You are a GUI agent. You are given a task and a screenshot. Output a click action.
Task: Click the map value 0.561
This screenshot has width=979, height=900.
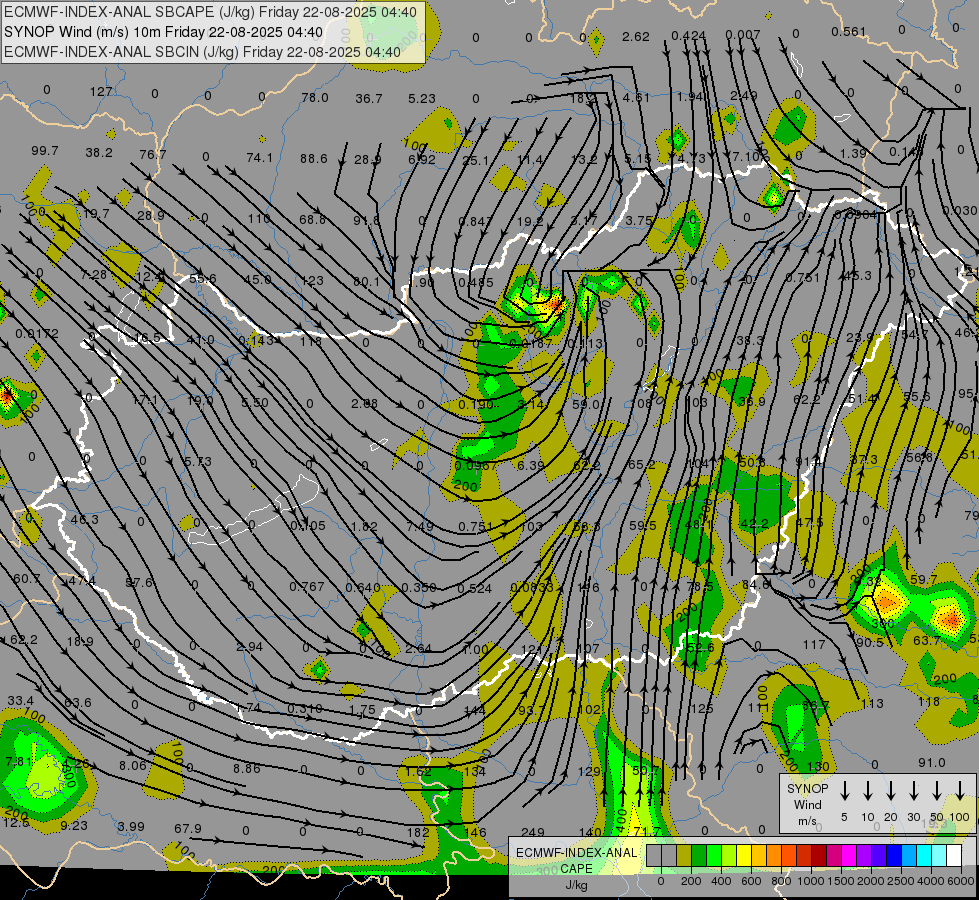click(849, 32)
